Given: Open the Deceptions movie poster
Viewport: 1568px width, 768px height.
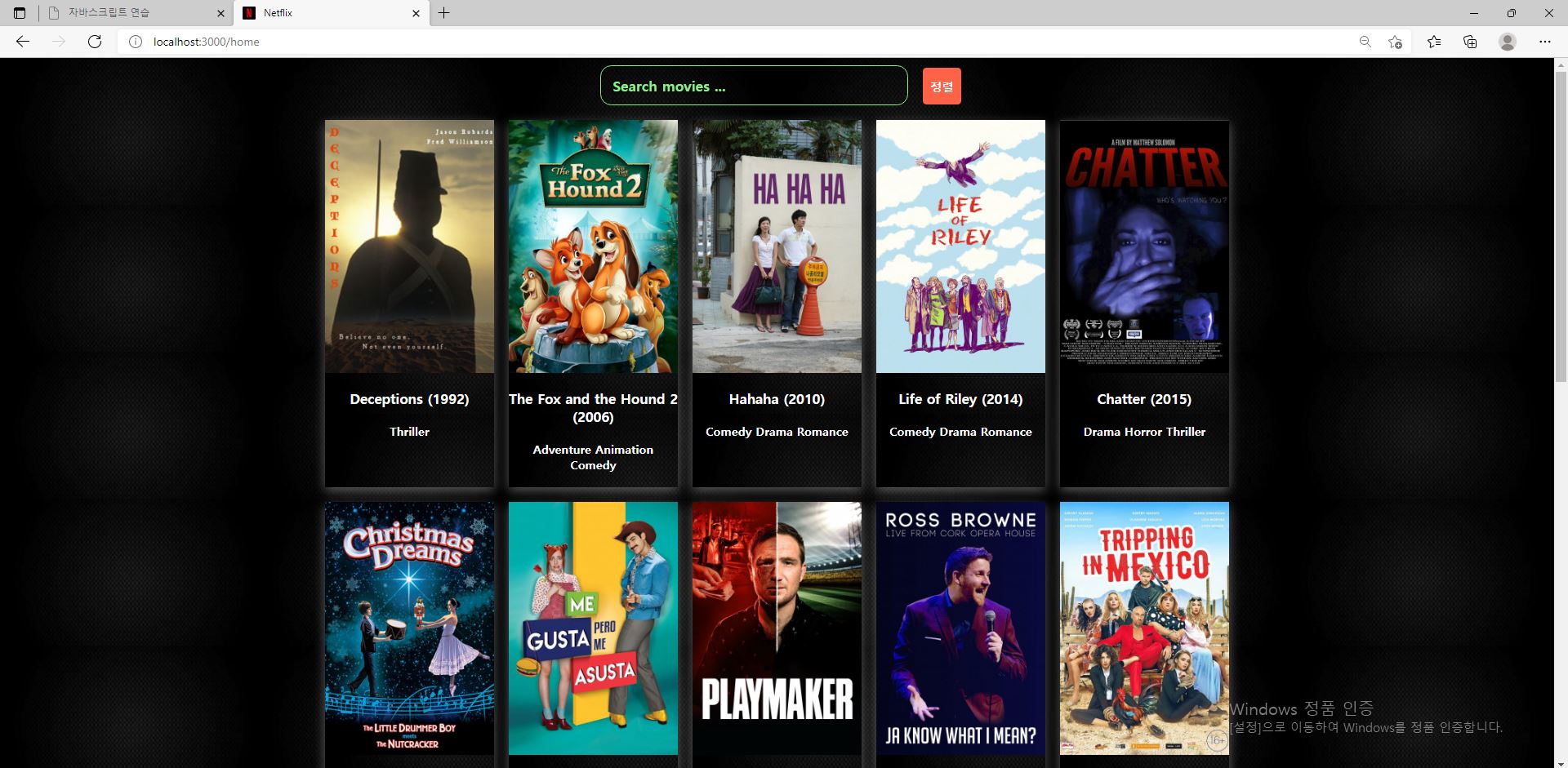Looking at the screenshot, I should [409, 246].
